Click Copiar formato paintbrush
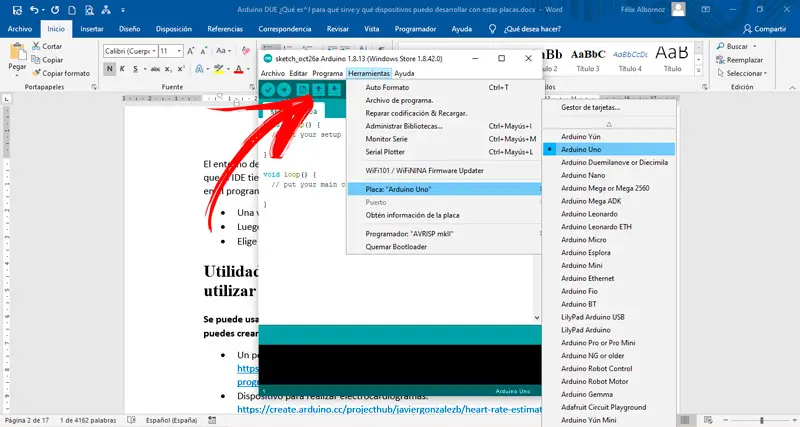The height and width of the screenshot is (427, 800). [61, 73]
